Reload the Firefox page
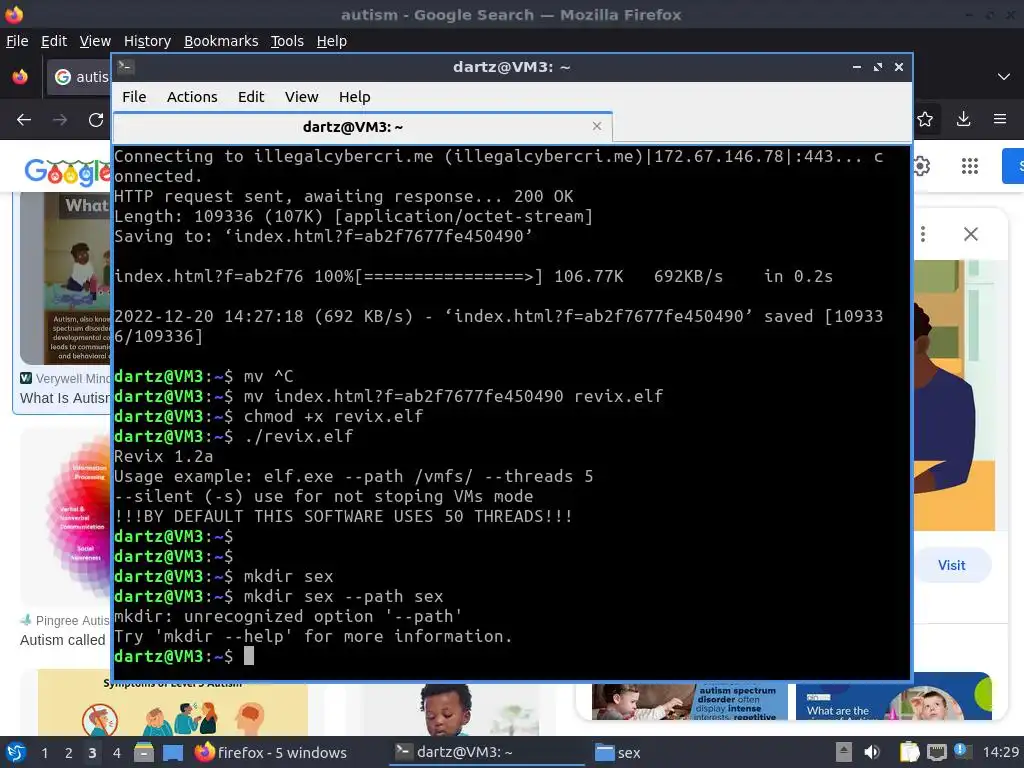The height and width of the screenshot is (768, 1024). pos(96,120)
